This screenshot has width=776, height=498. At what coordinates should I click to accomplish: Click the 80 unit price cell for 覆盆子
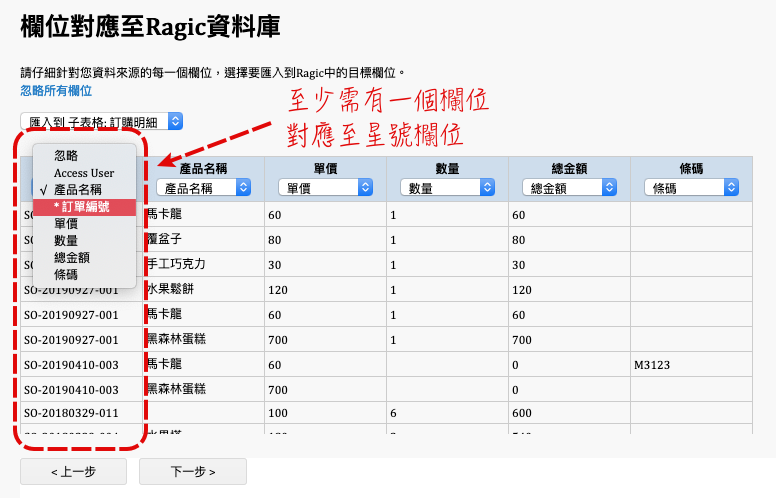325,240
